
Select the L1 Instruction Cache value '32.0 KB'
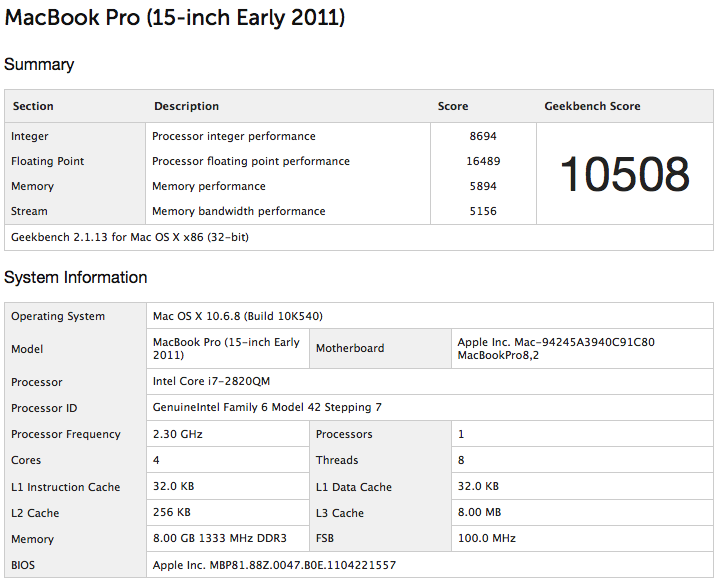click(173, 486)
